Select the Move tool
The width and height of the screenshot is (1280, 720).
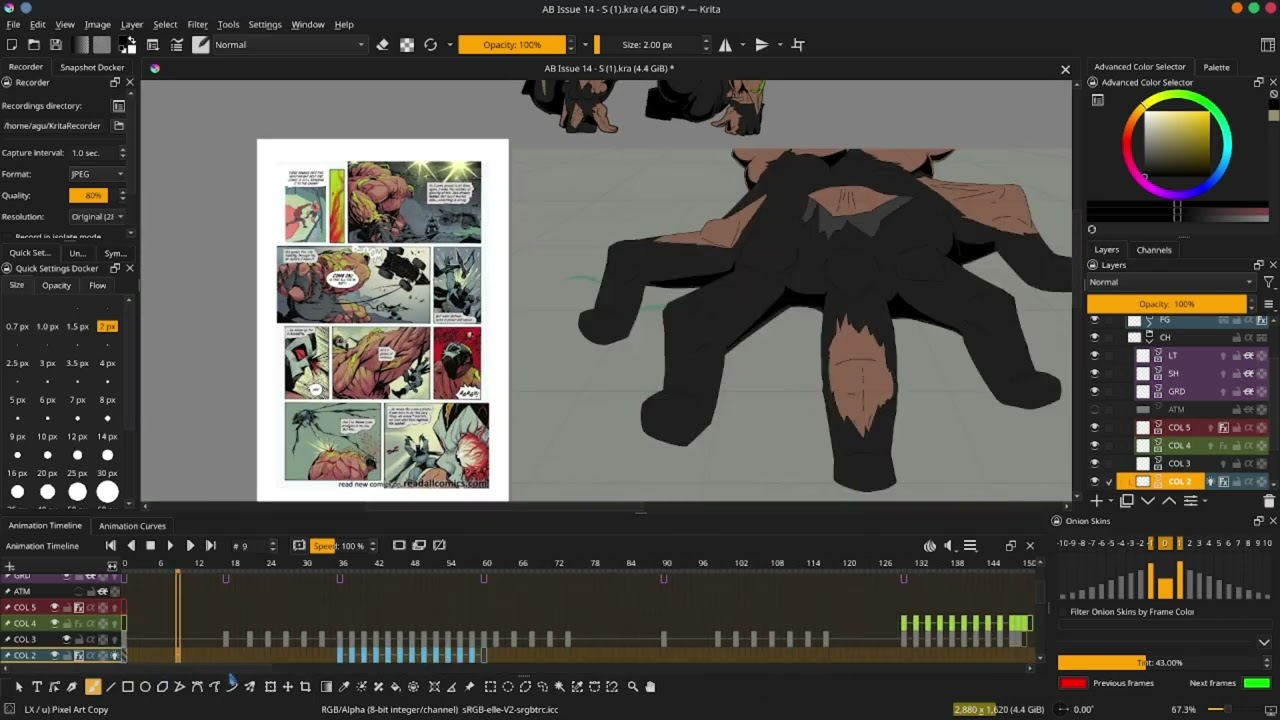pyautogui.click(x=288, y=687)
